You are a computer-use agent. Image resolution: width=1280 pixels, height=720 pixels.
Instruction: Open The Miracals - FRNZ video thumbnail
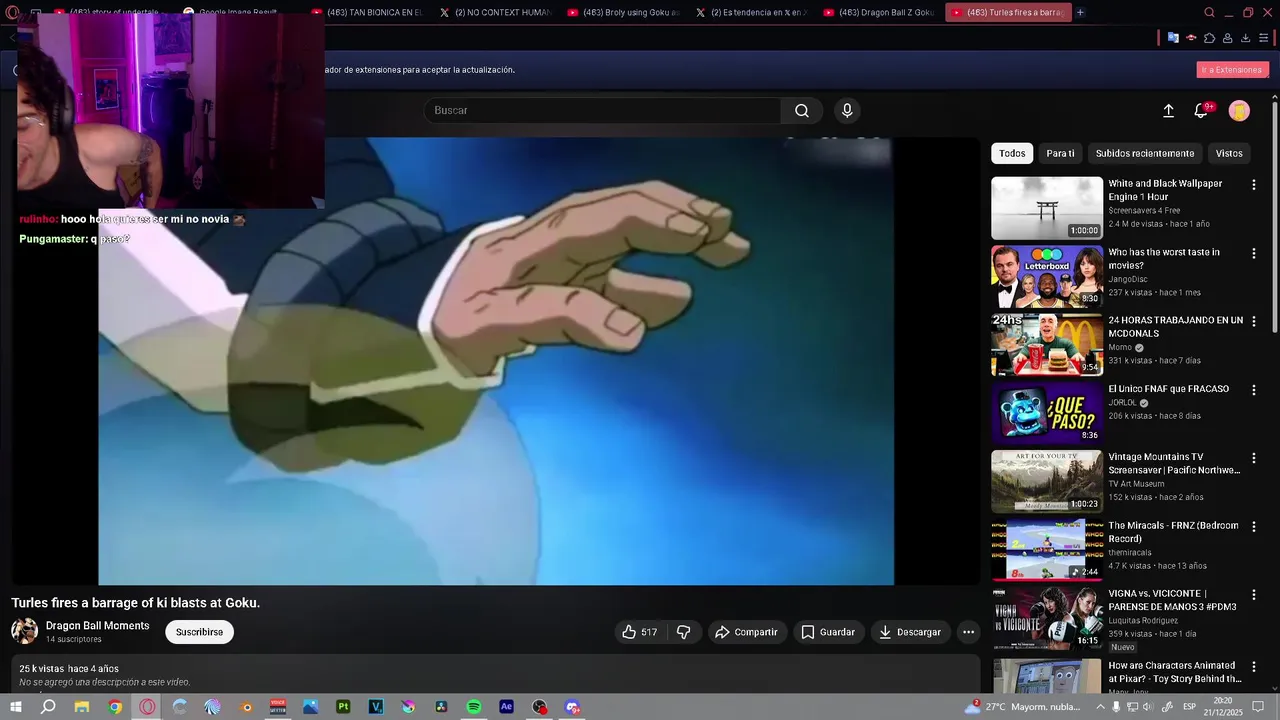[1047, 550]
